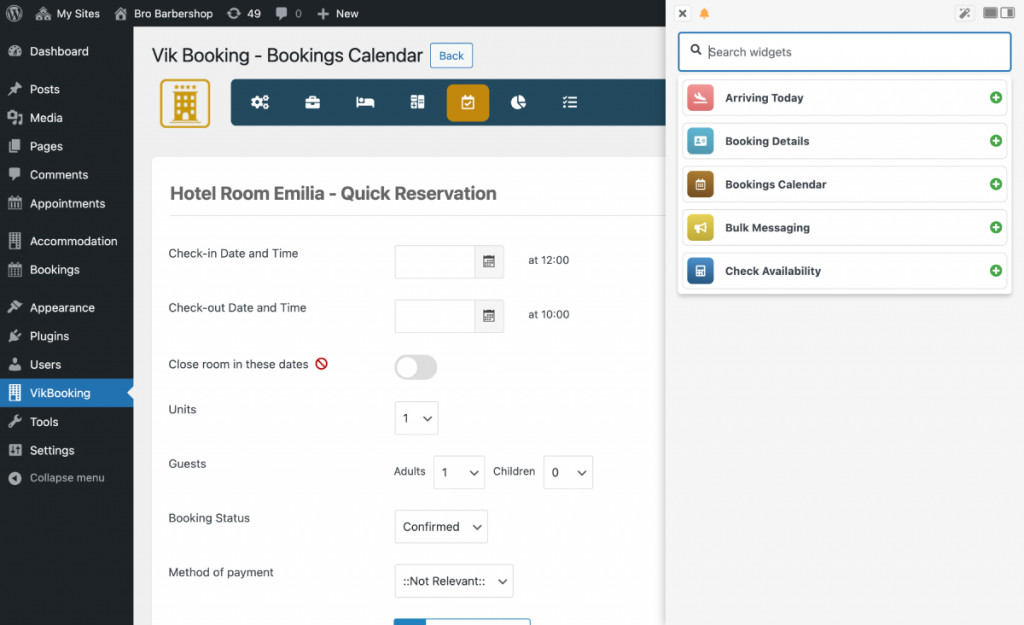Open the Units dropdown

(x=416, y=418)
